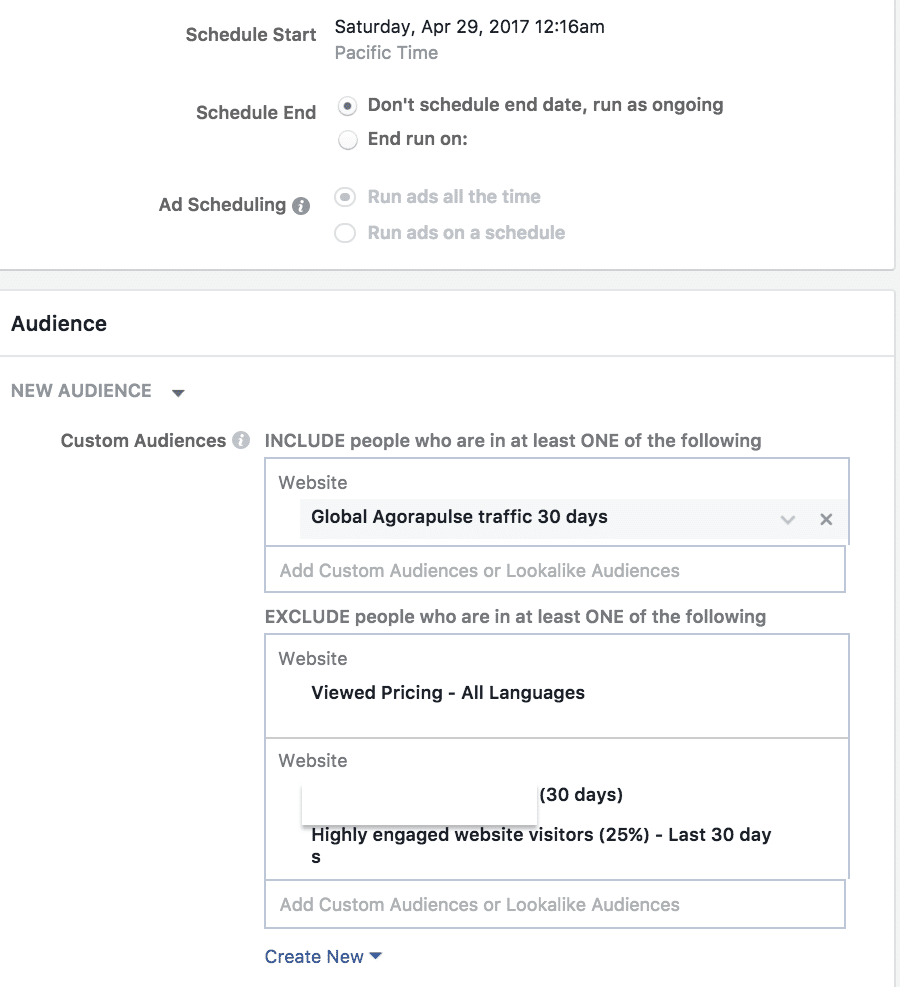Click the exclude Add Custom Audiences field
Viewport: 900px width, 987px height.
(554, 904)
